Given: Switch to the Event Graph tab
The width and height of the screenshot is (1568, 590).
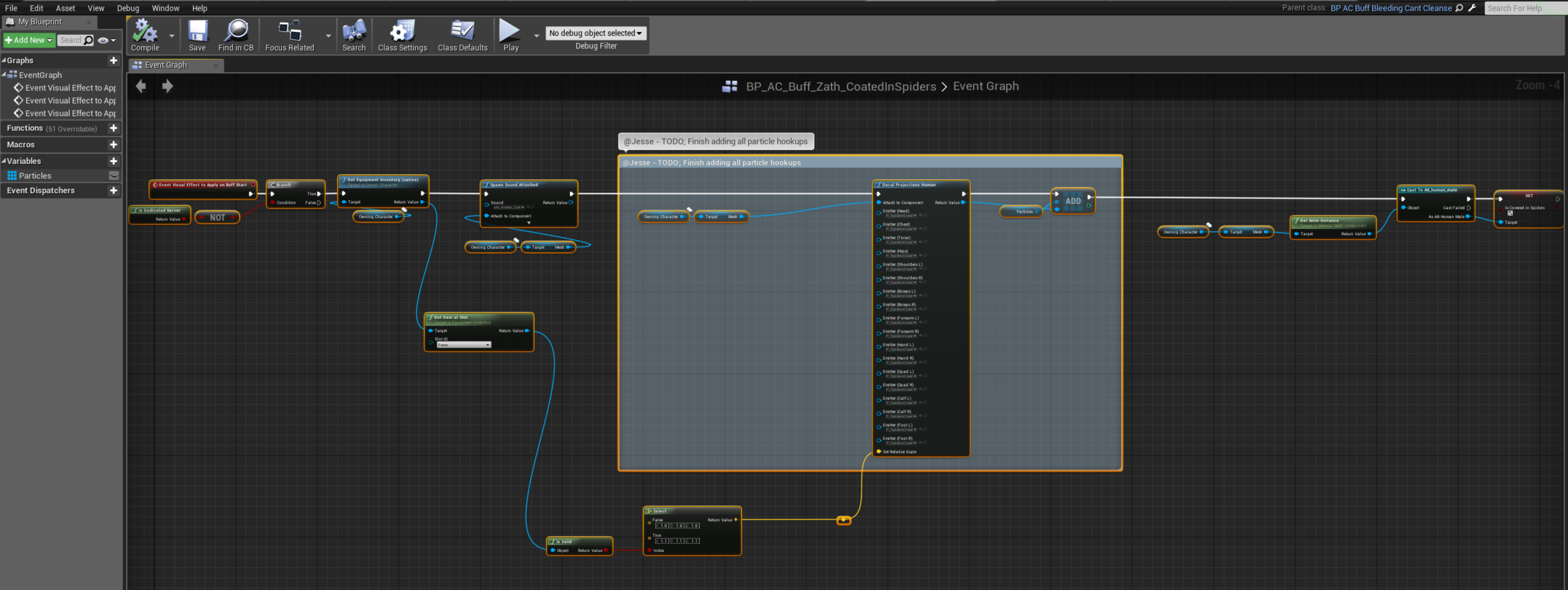Looking at the screenshot, I should (166, 65).
